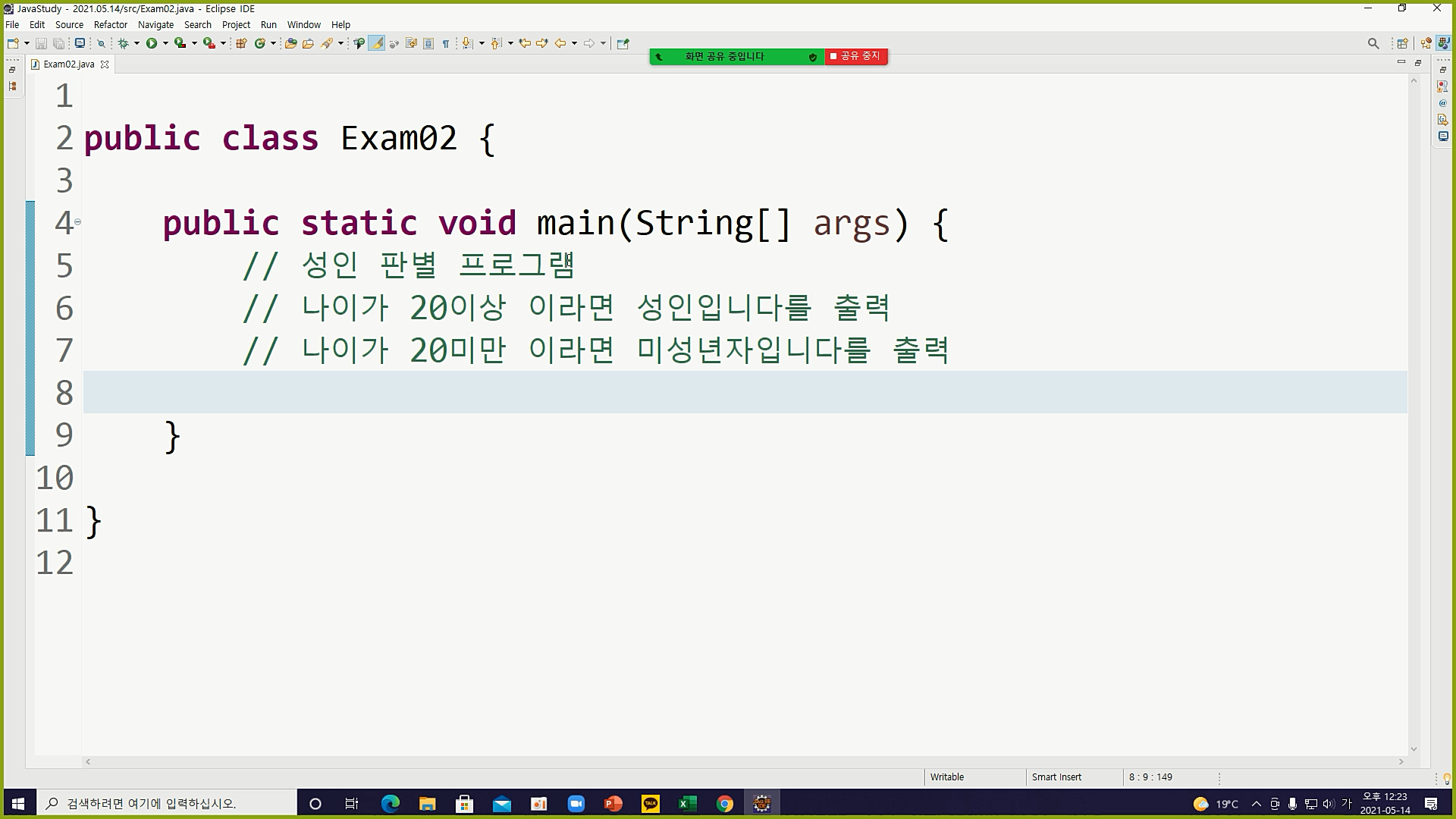This screenshot has width=1456, height=819.
Task: Toggle Mark Occurrences highlighter button
Action: click(x=376, y=43)
